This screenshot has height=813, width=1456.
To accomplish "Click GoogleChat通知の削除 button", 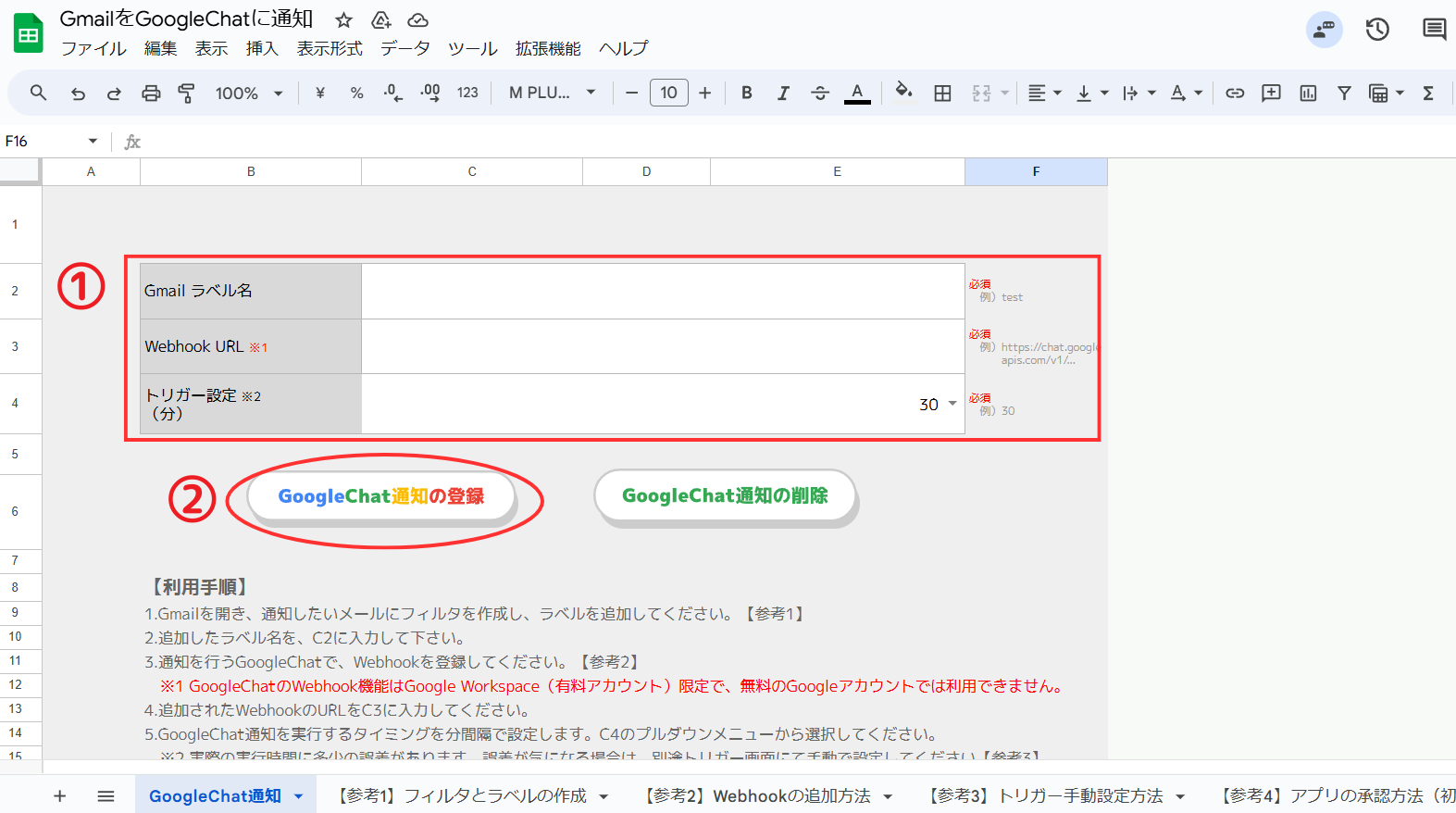I will point(725,495).
